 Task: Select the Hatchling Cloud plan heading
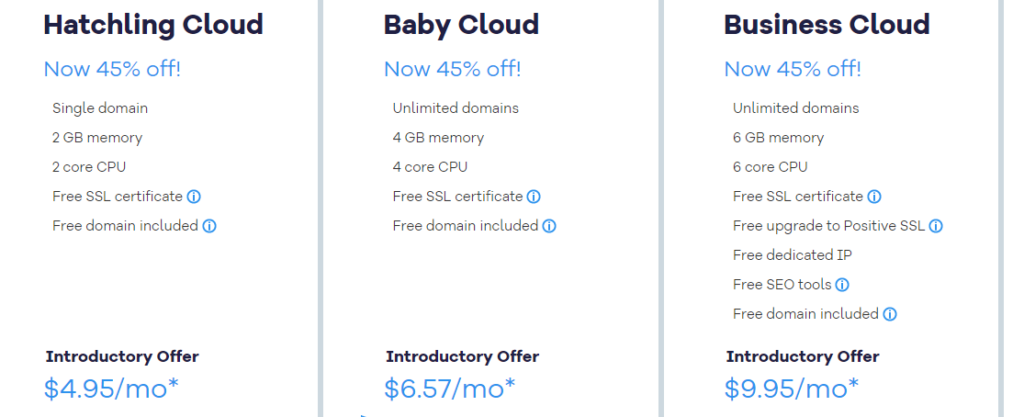click(153, 25)
